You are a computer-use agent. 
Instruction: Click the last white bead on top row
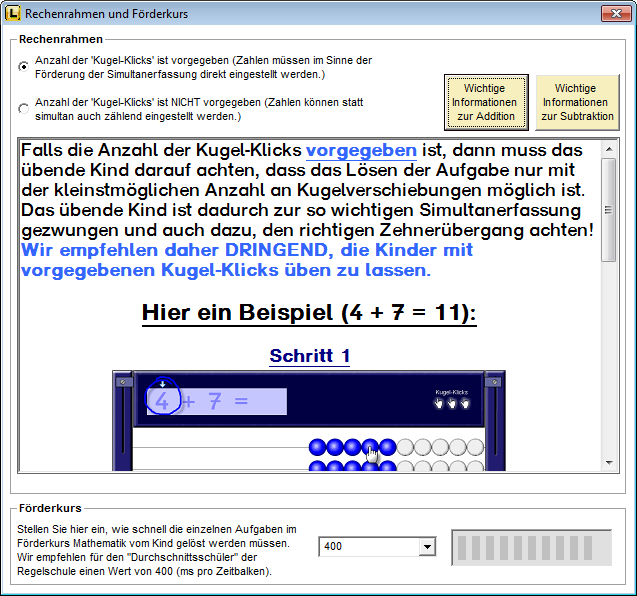tap(475, 447)
